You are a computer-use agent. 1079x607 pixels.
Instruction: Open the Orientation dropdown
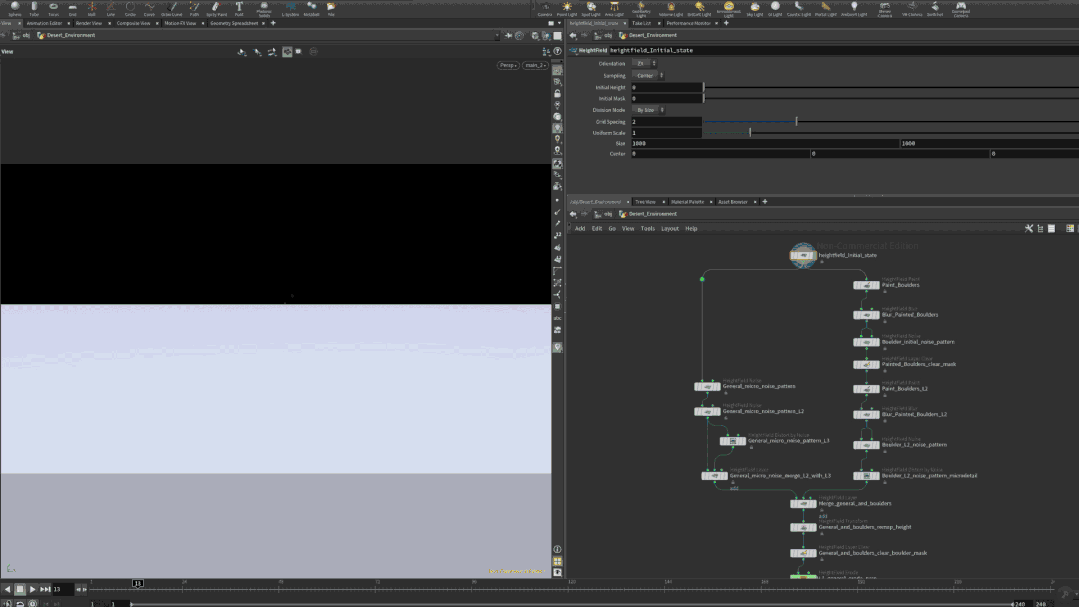645,63
